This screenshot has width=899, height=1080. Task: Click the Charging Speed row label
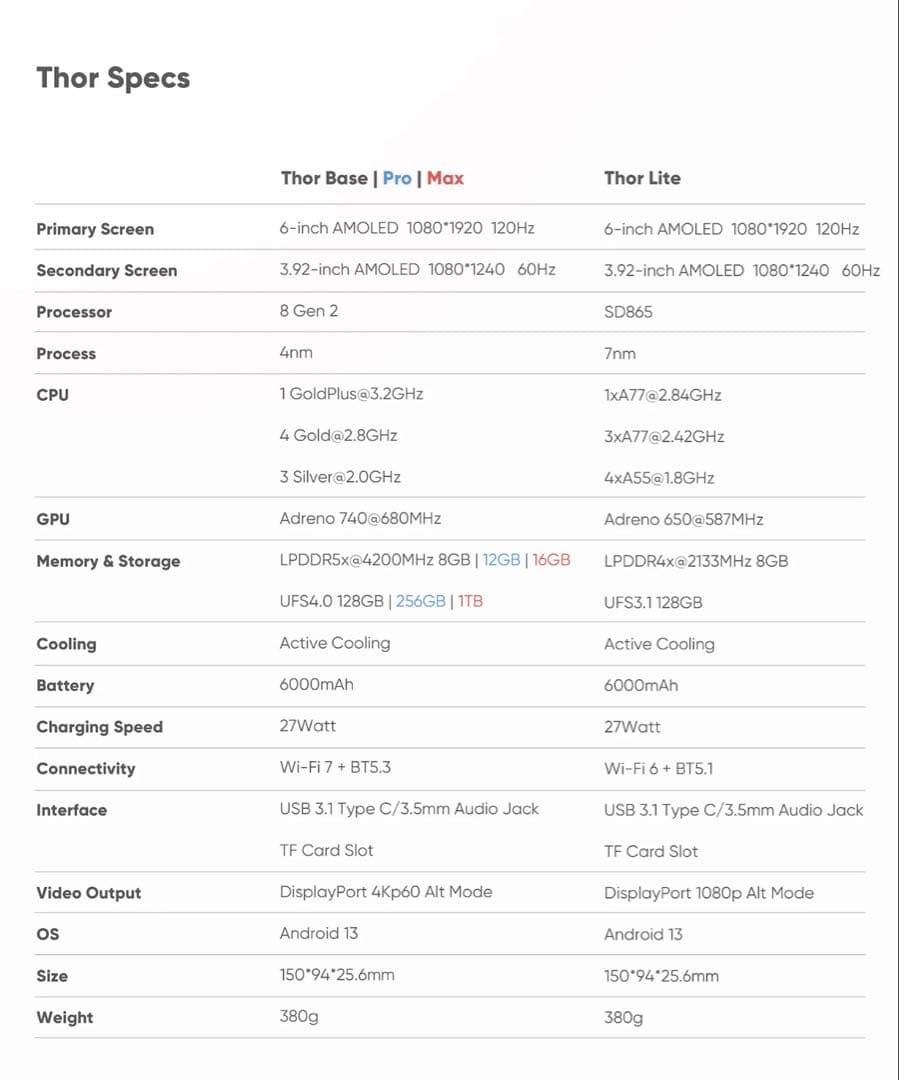point(99,727)
